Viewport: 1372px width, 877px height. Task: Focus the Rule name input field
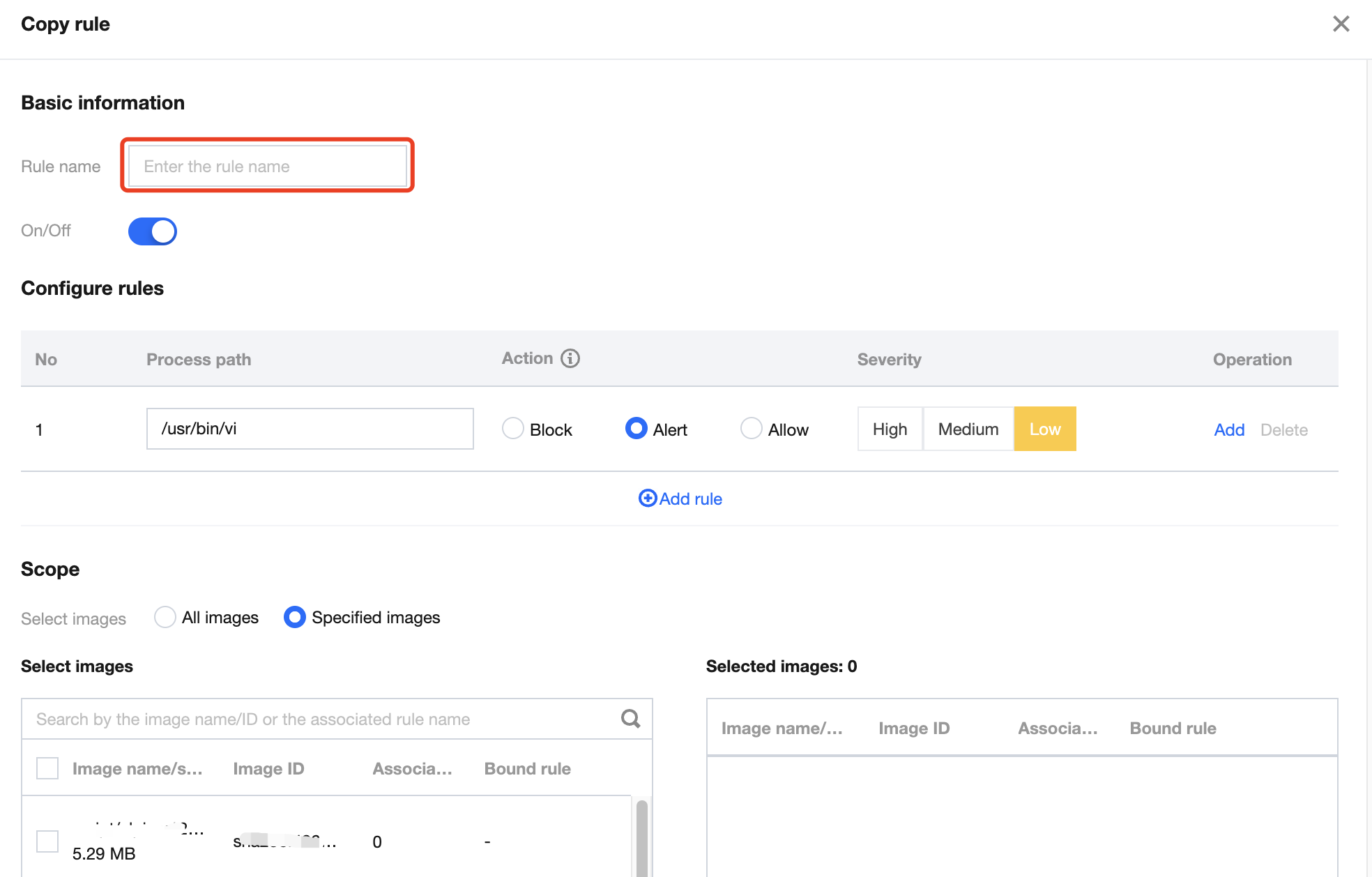[268, 166]
